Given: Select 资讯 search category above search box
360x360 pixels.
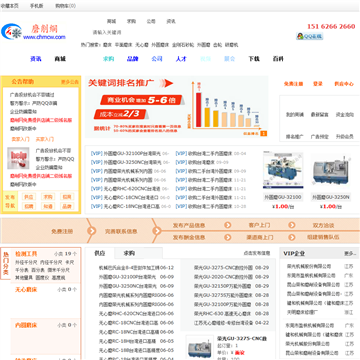Looking at the screenshot, I should pos(171,21).
